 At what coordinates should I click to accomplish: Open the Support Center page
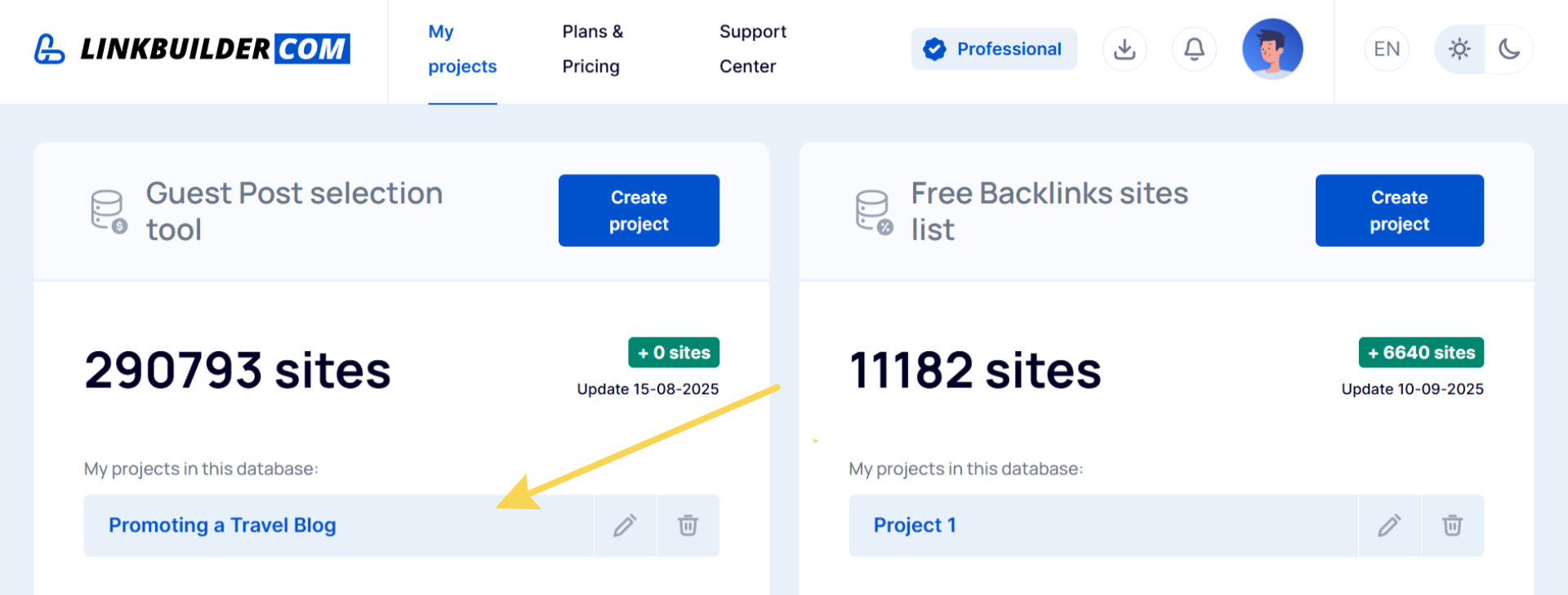pos(752,49)
